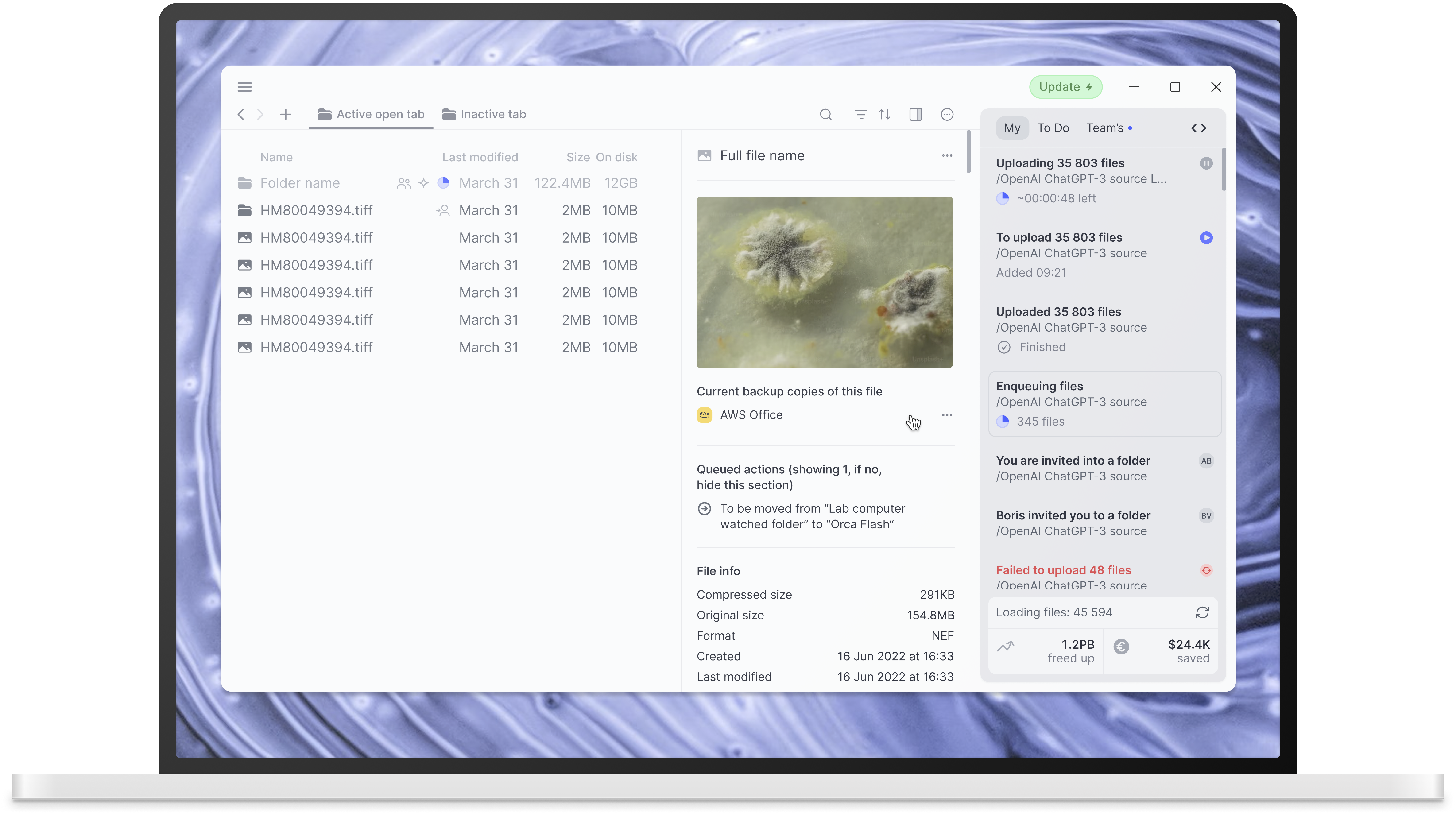Click the search icon
The image size is (1456, 813).
pos(825,114)
